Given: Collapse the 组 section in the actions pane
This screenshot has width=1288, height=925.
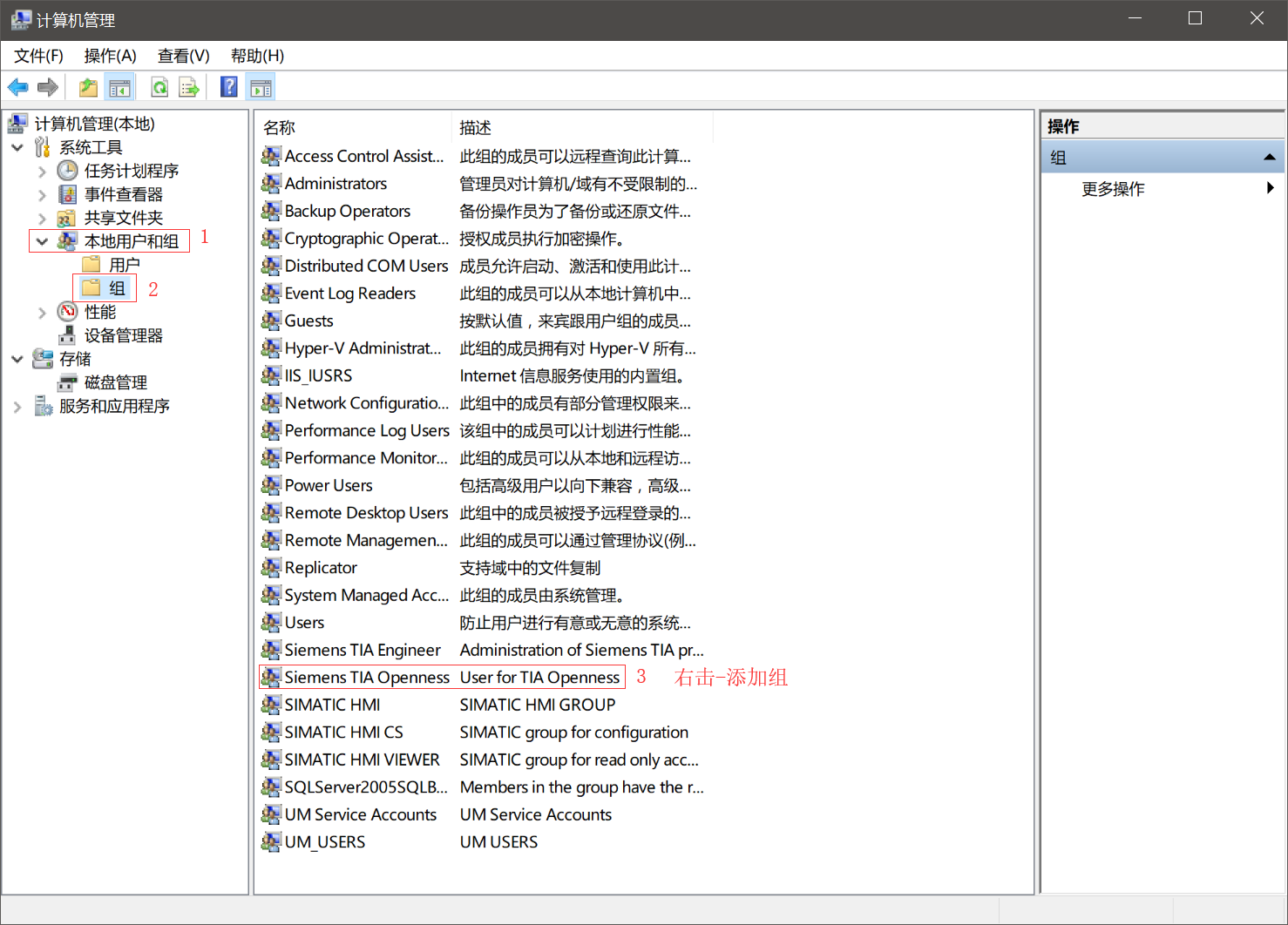Looking at the screenshot, I should pyautogui.click(x=1269, y=158).
